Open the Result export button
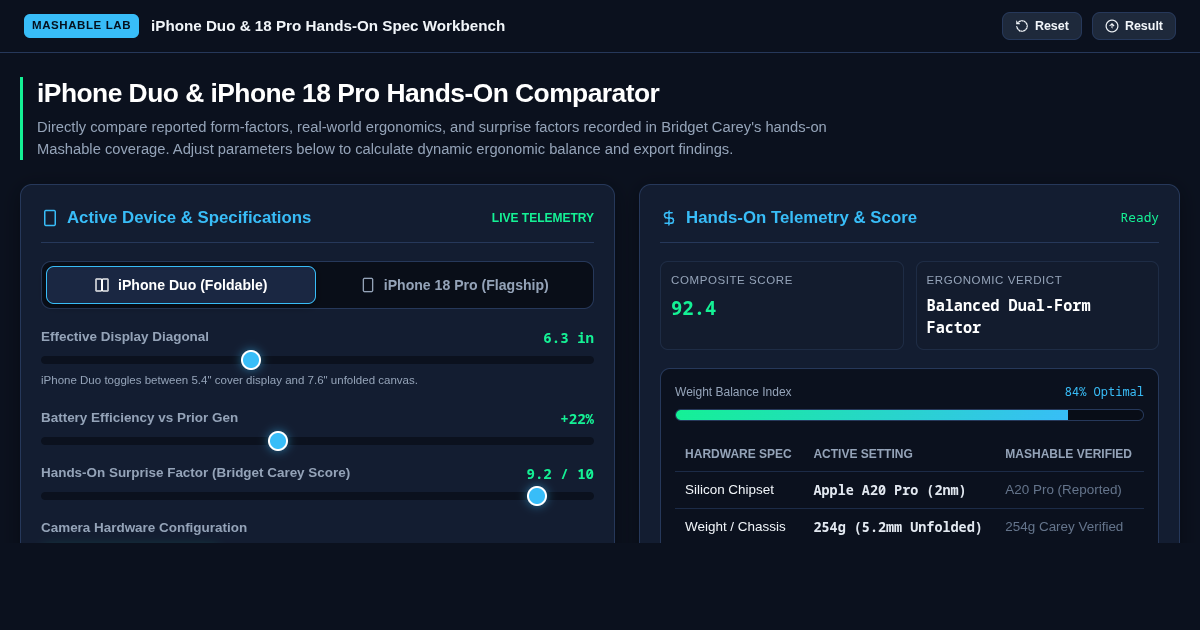Screen dimensions: 1200x630 click(1134, 26)
